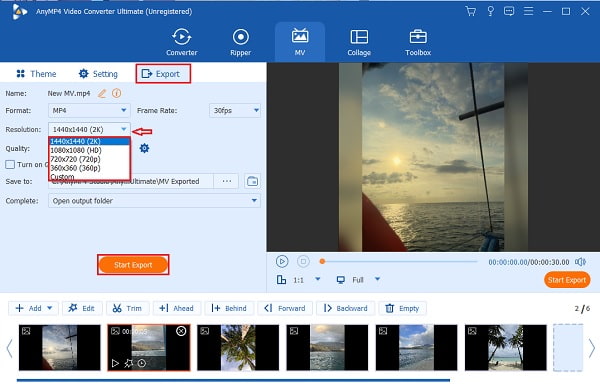Empty the timeline with trash button

coord(403,308)
